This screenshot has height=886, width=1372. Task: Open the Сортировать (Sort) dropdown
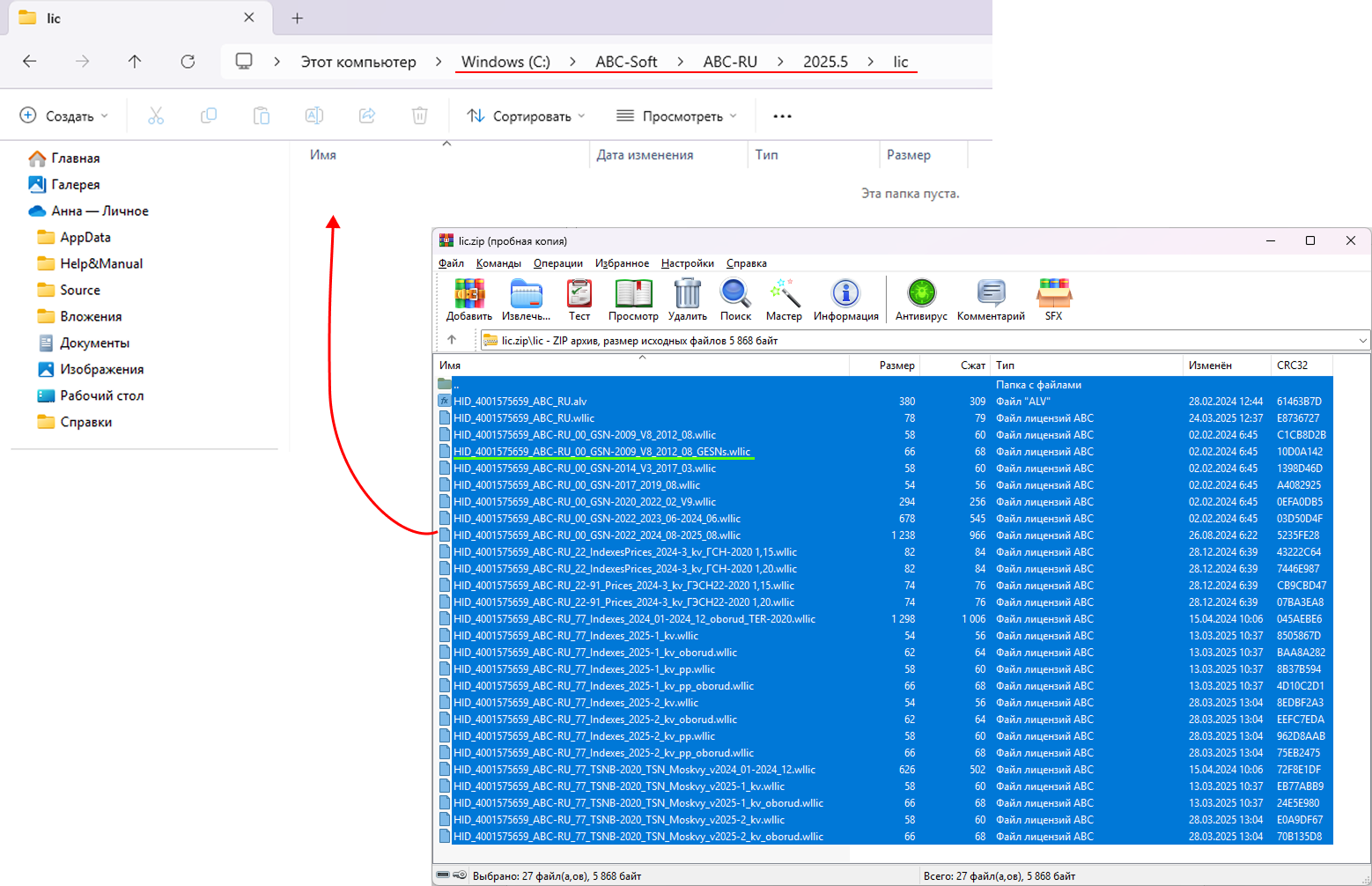point(526,116)
